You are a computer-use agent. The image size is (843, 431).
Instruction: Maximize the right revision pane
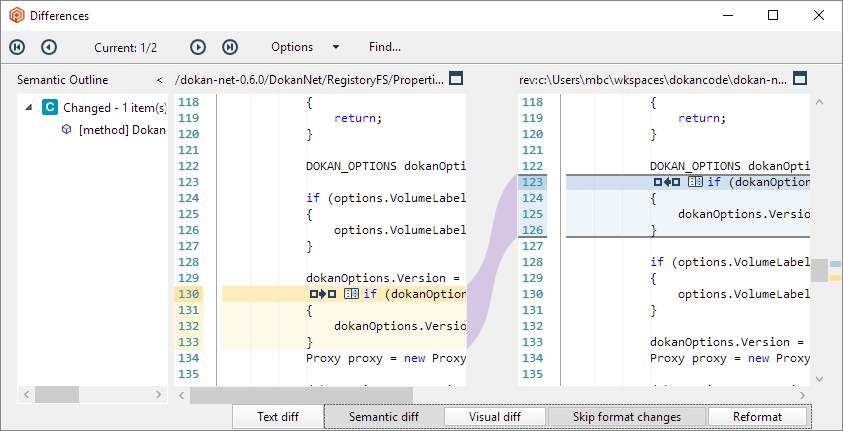click(800, 78)
